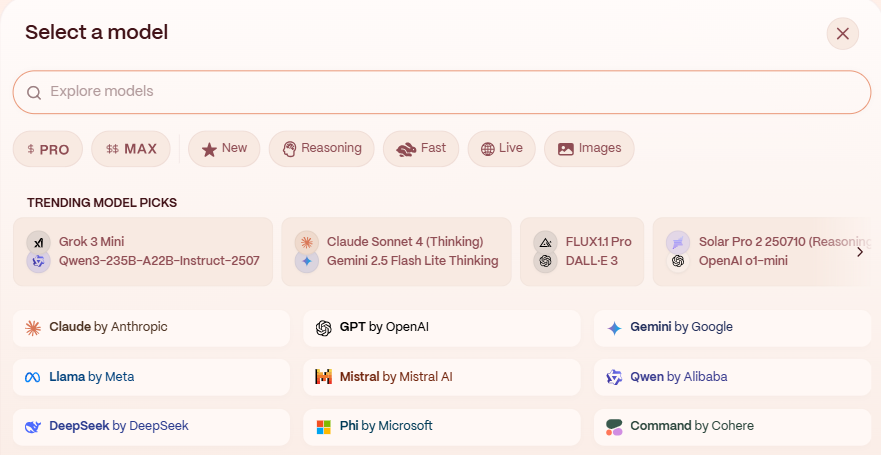
Task: Expand Qwen by Alibaba model group
Action: point(732,377)
